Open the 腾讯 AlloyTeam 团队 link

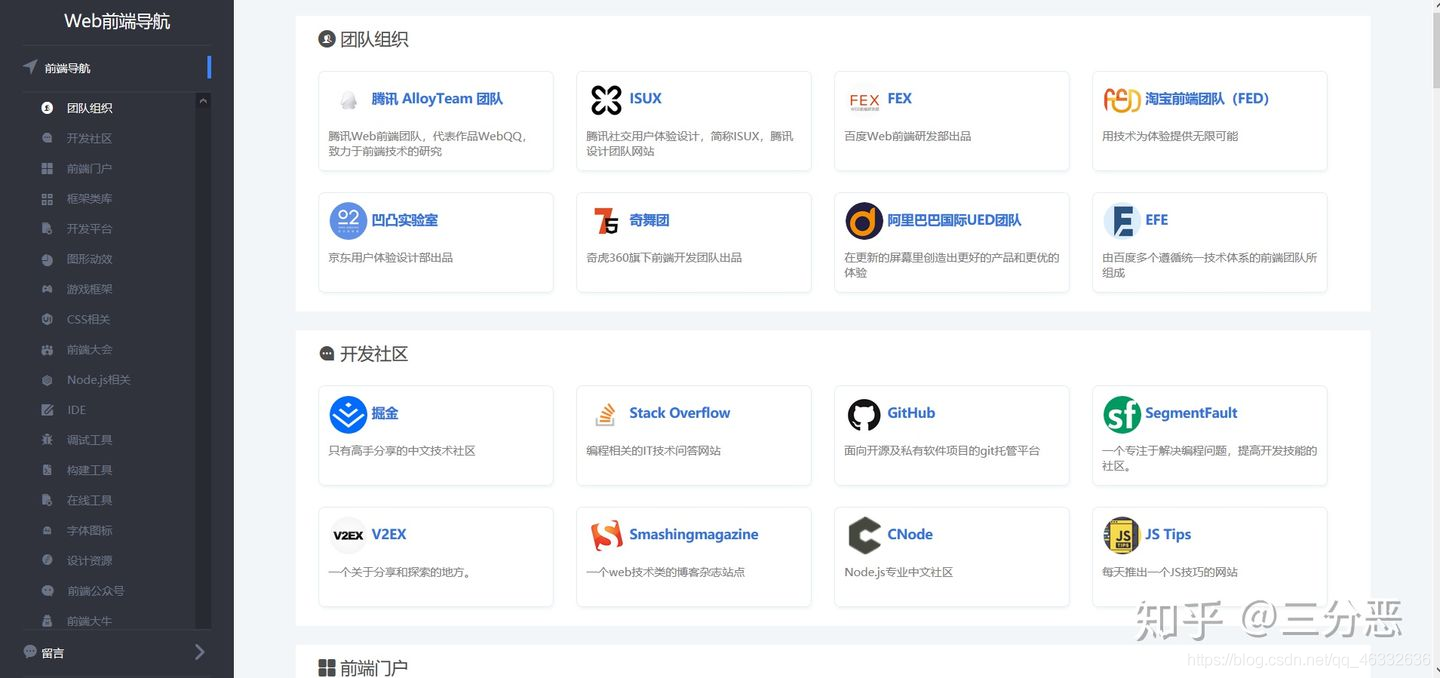[x=437, y=99]
